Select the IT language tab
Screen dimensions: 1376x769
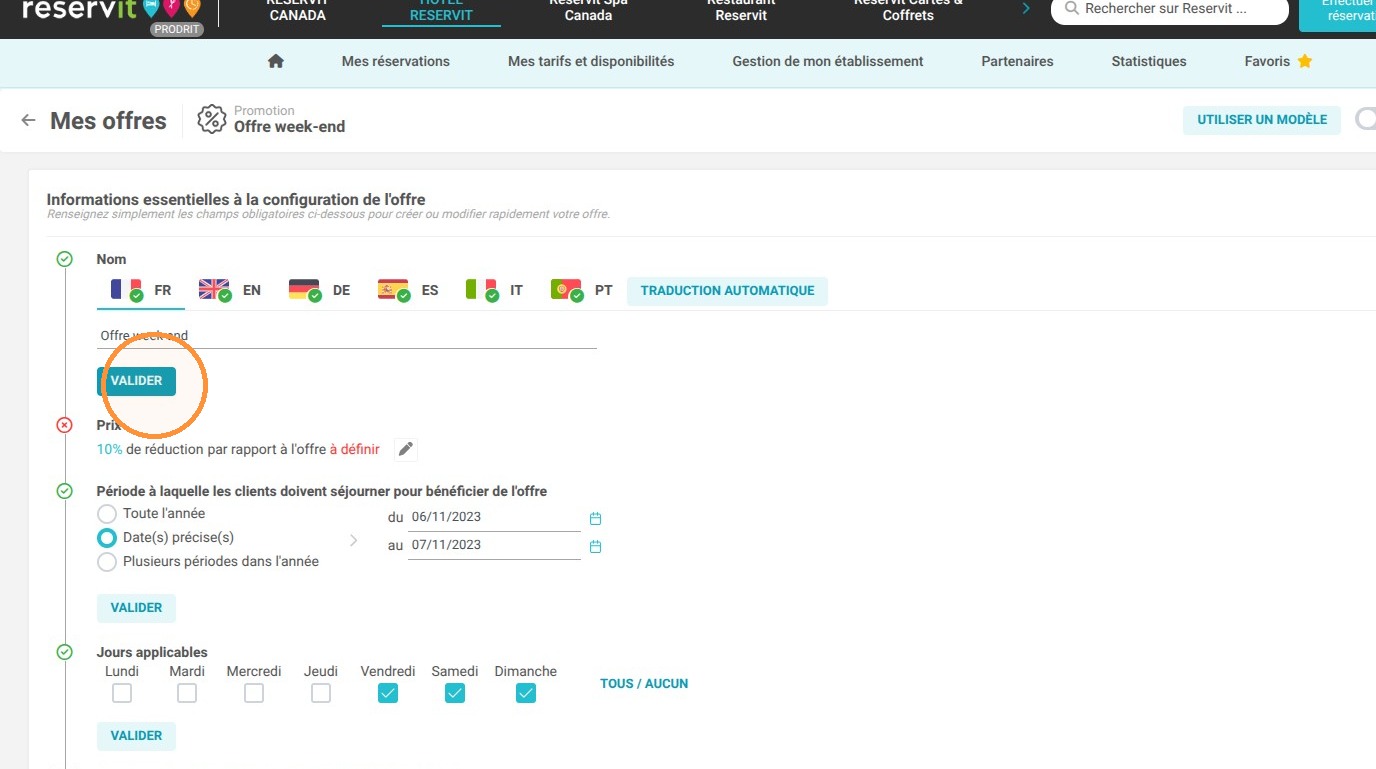(x=494, y=290)
